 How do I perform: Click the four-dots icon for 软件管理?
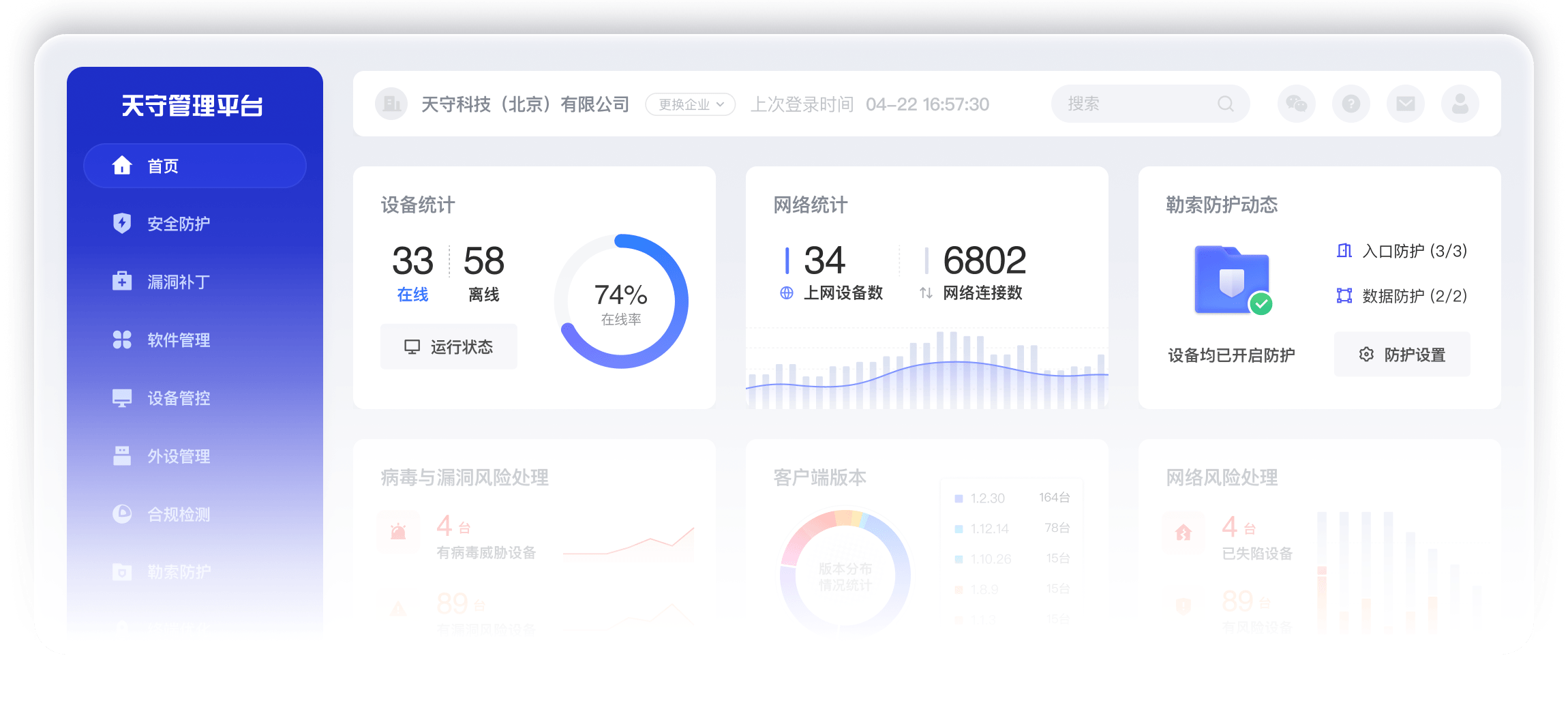click(x=122, y=340)
